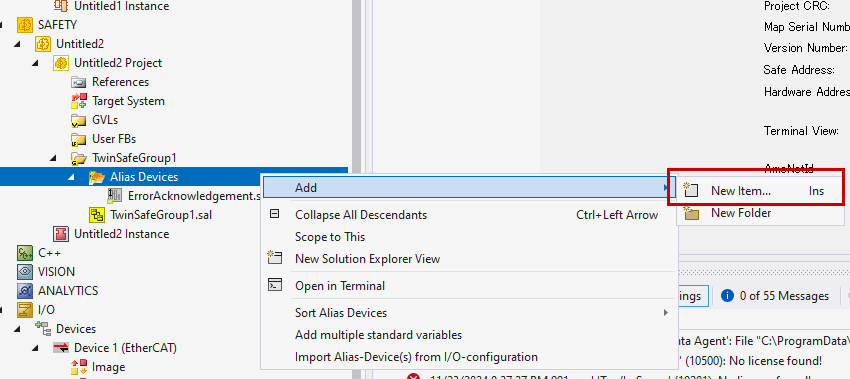Select the VISION tree item
Screen dimensions: 850x379
[x=56, y=272]
